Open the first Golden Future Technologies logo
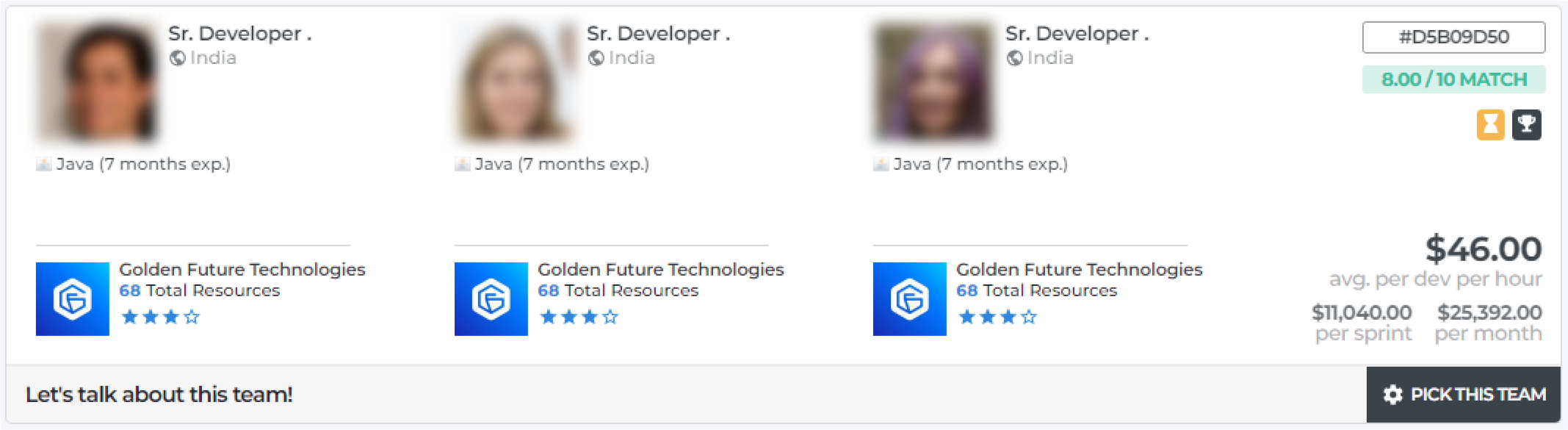The image size is (1568, 430). (72, 299)
